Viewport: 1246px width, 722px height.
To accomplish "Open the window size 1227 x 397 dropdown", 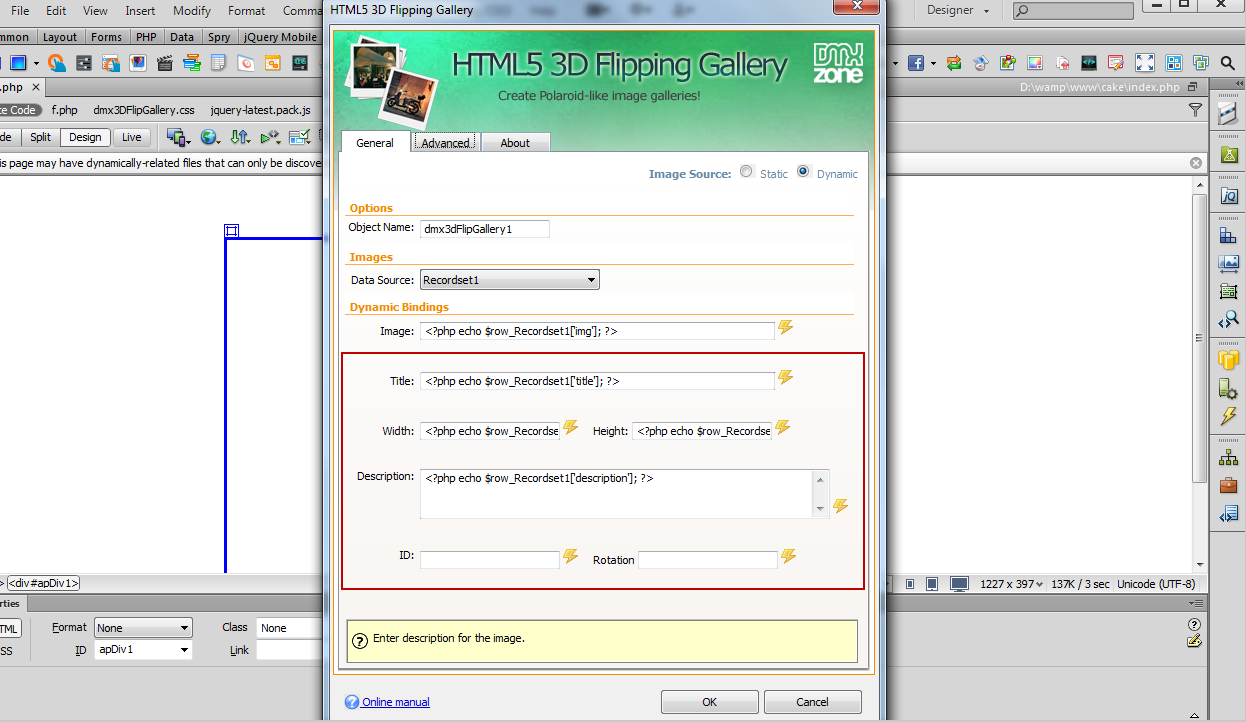I will click(1011, 584).
